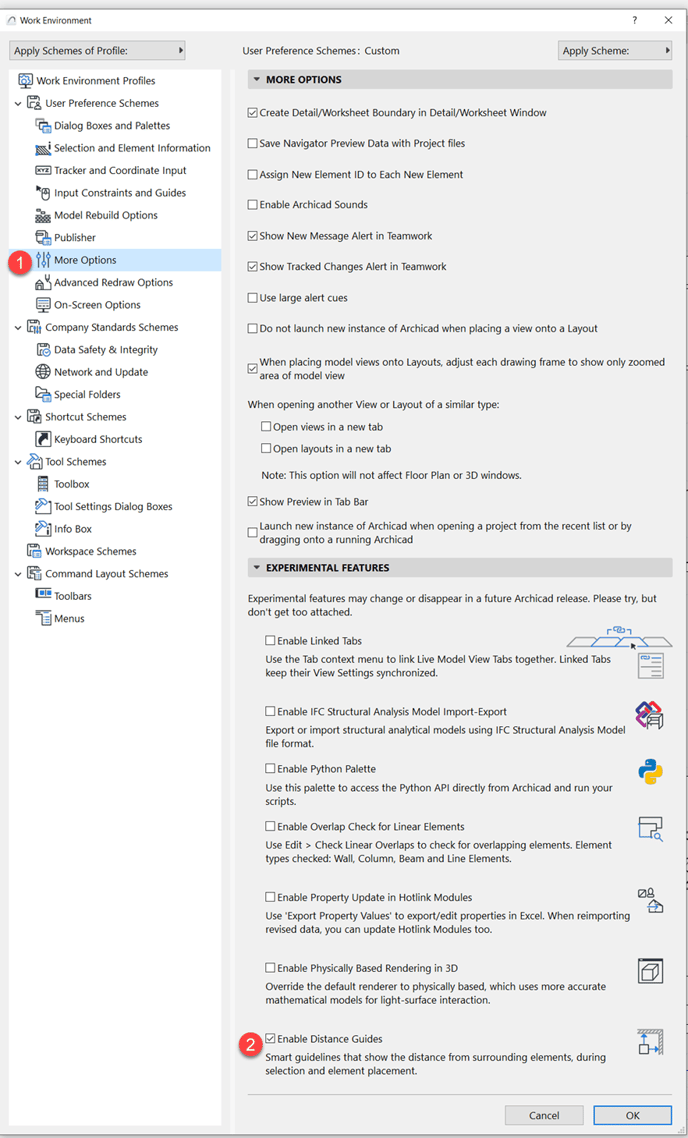Check Enable Property Update in Hotlink Modules
The width and height of the screenshot is (688, 1138).
click(270, 897)
